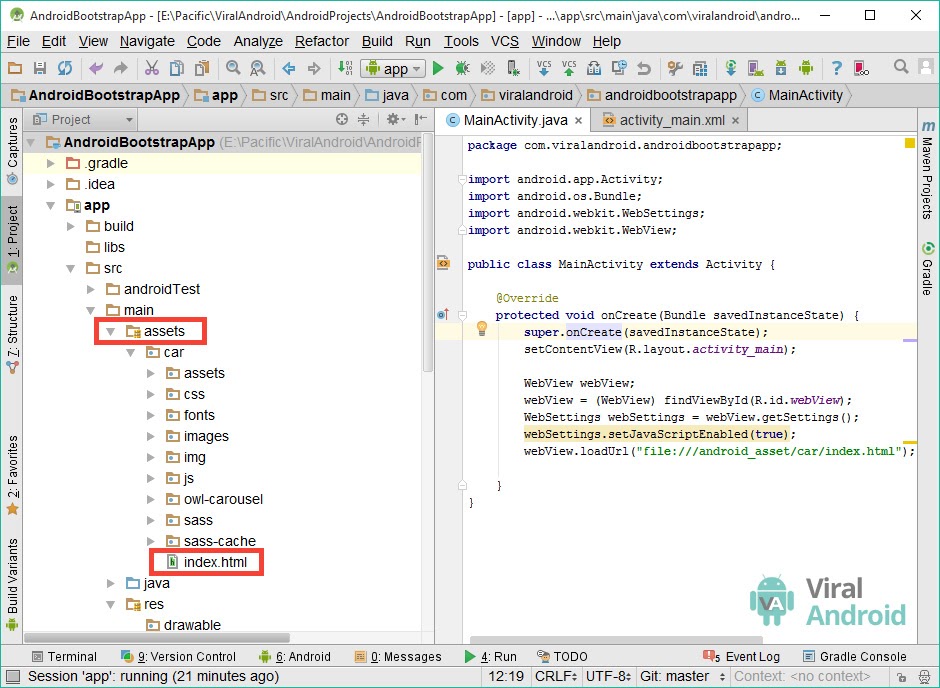Click the lightbulb intention icon in editor
Image resolution: width=940 pixels, height=688 pixels.
pyautogui.click(x=481, y=328)
